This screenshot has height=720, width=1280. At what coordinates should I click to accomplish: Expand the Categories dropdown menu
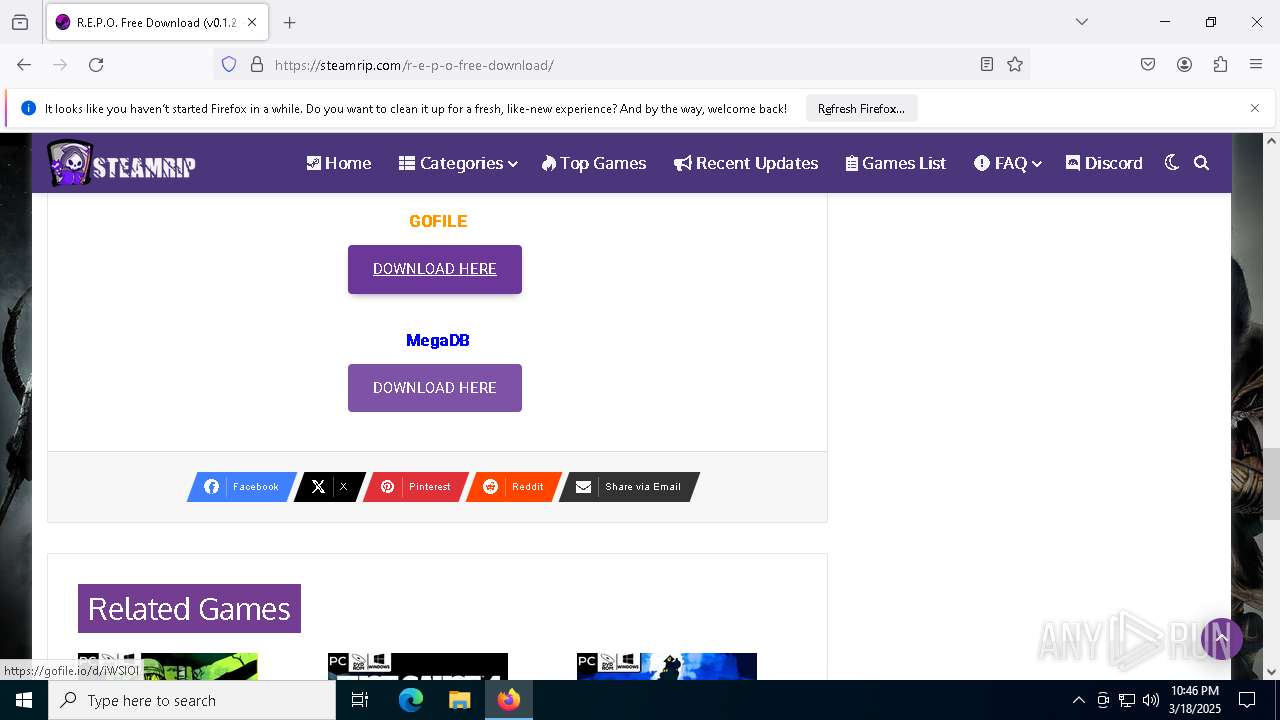(x=458, y=163)
